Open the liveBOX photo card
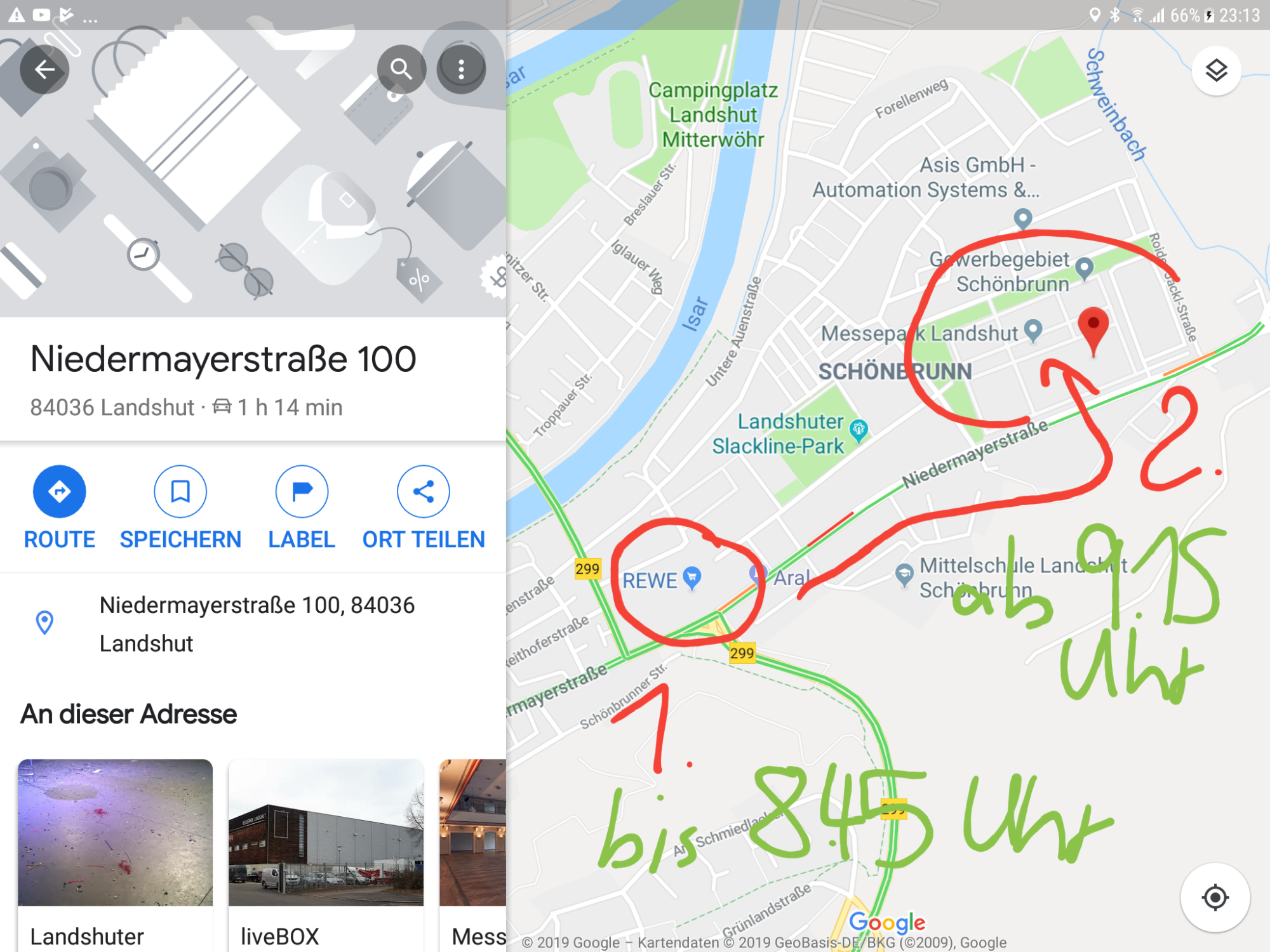The height and width of the screenshot is (952, 1270). (326, 855)
